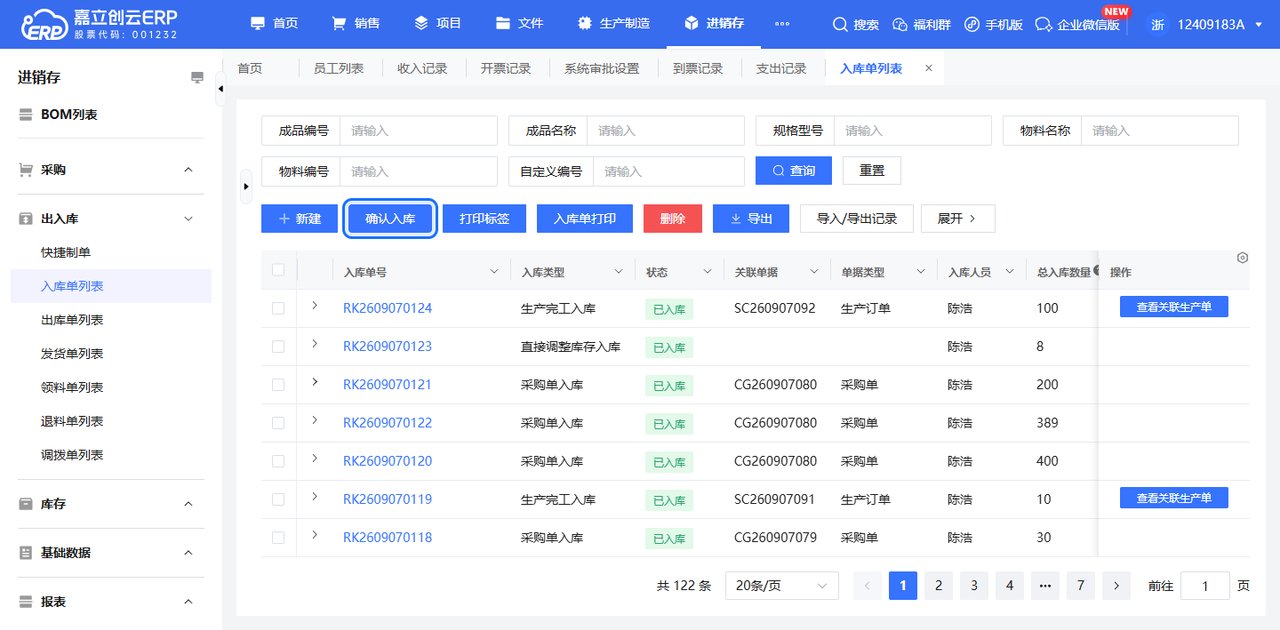Click the 浙 user avatar
1280x630 pixels.
[1157, 24]
